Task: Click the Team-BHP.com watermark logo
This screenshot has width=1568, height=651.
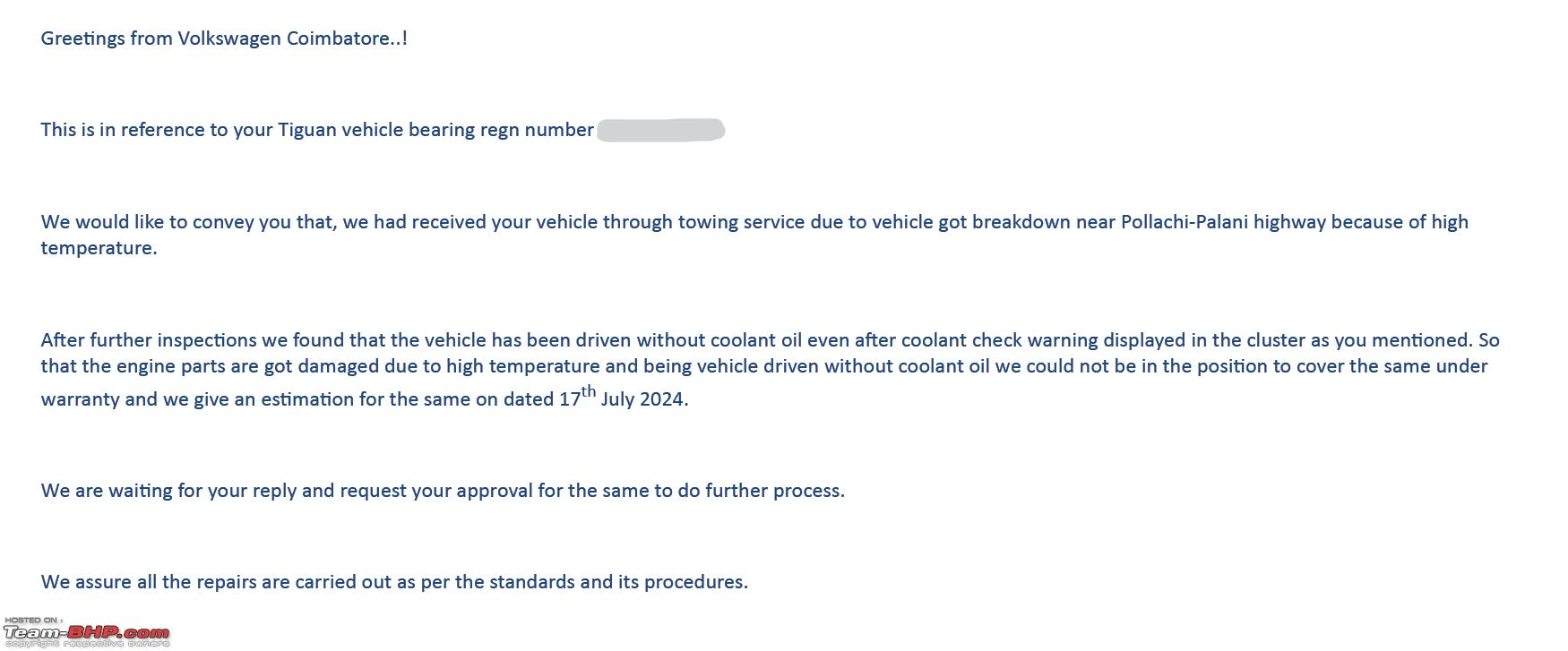Action: (86, 632)
